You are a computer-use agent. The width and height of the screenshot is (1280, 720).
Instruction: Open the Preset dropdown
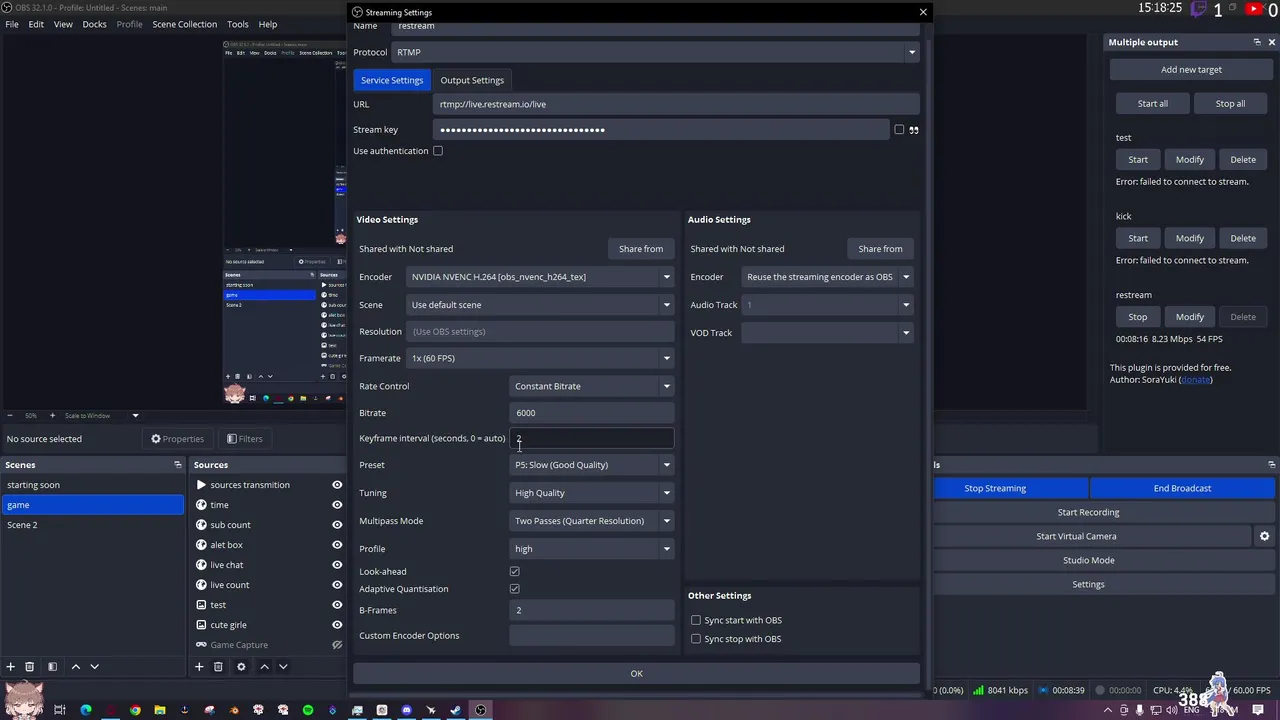591,465
